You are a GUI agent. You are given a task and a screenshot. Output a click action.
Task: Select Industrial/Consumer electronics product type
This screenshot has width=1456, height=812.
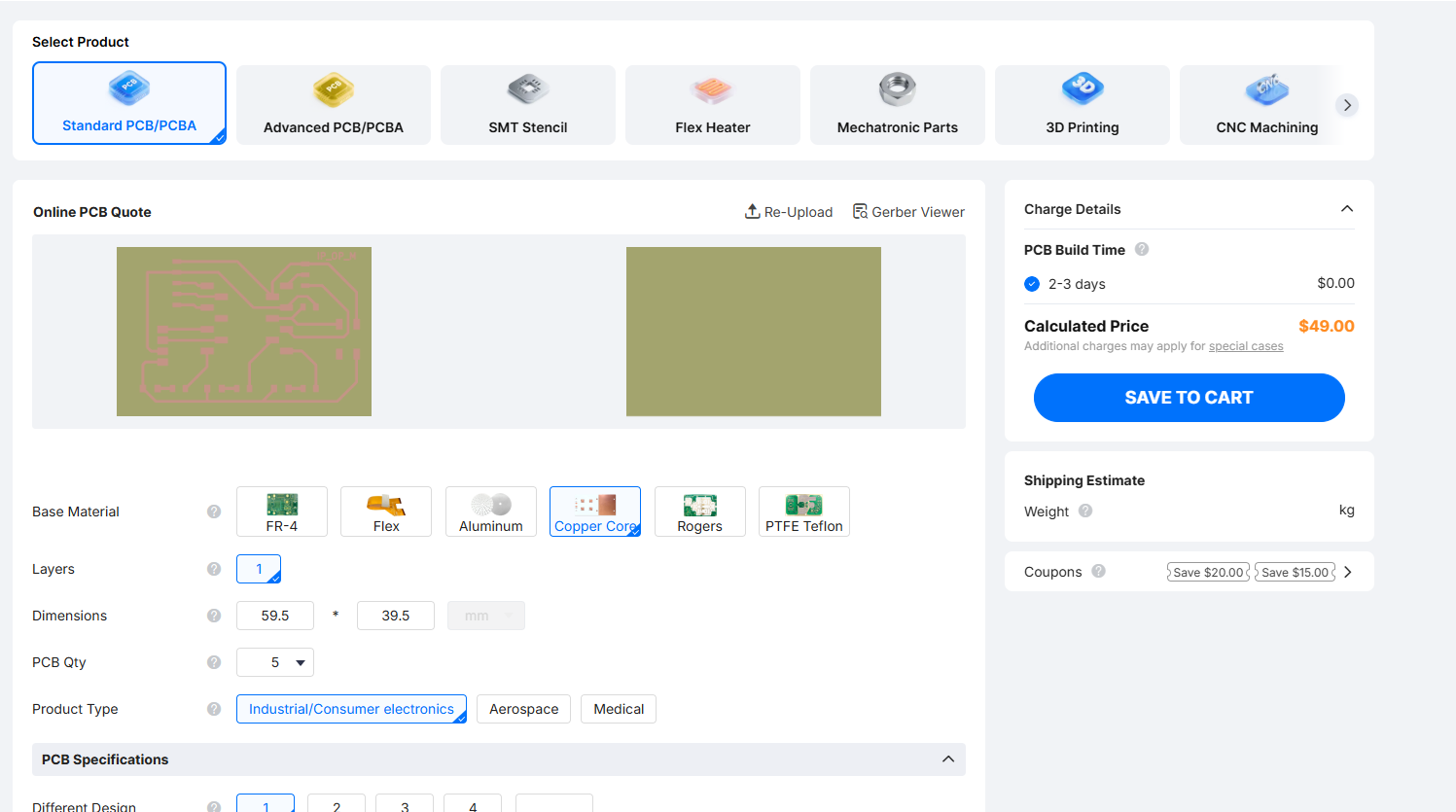(x=351, y=709)
